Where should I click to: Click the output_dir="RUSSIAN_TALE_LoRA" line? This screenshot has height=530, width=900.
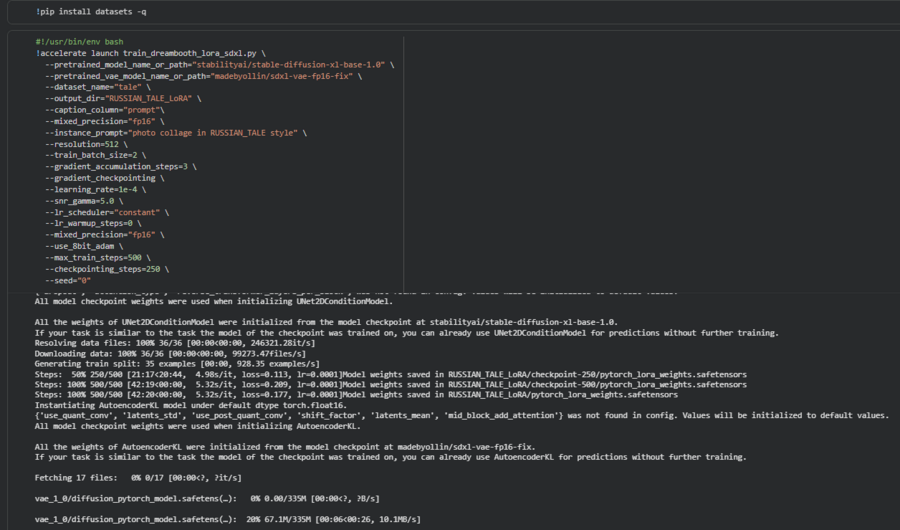(122, 98)
